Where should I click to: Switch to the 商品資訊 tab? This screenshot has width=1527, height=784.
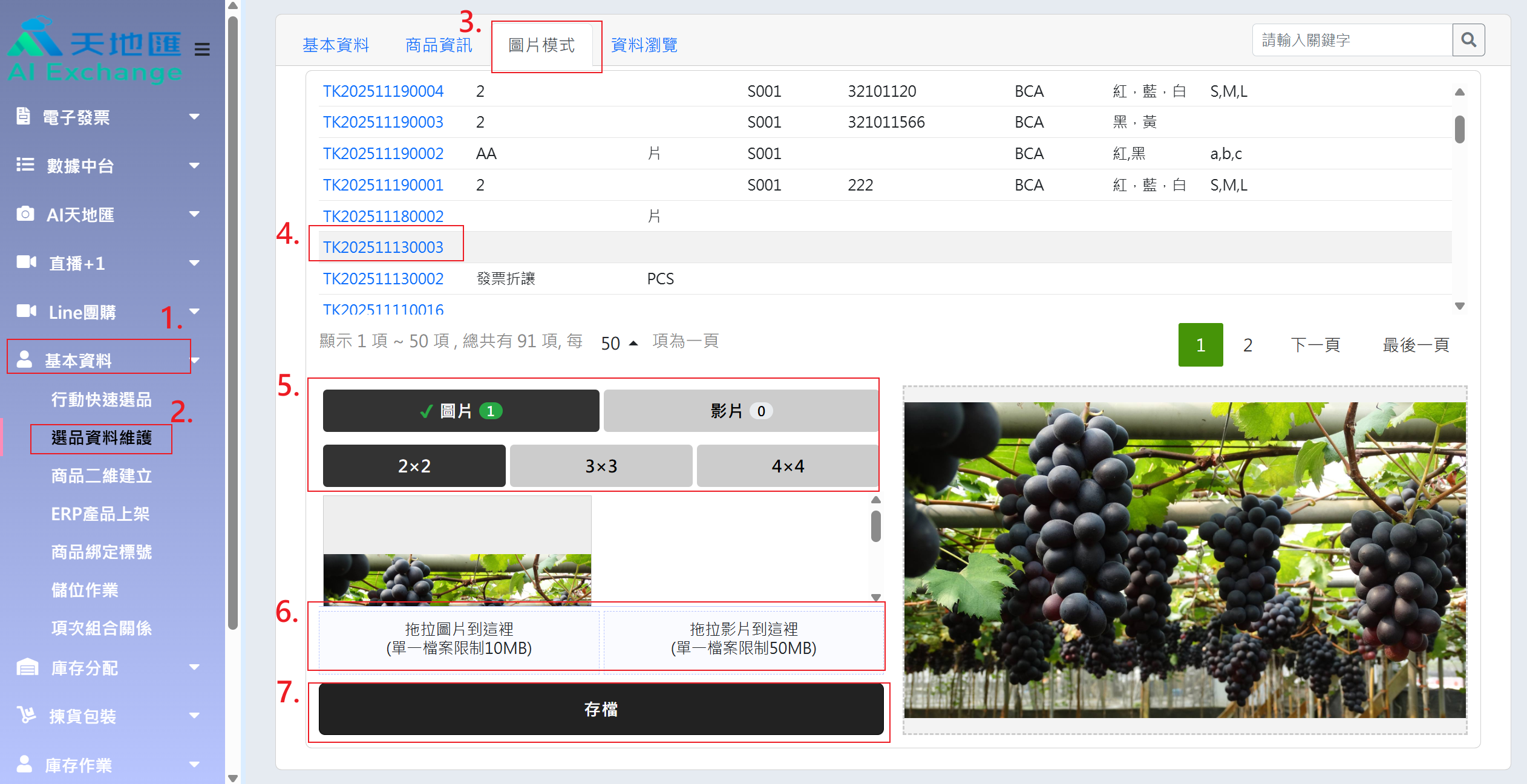pos(439,45)
